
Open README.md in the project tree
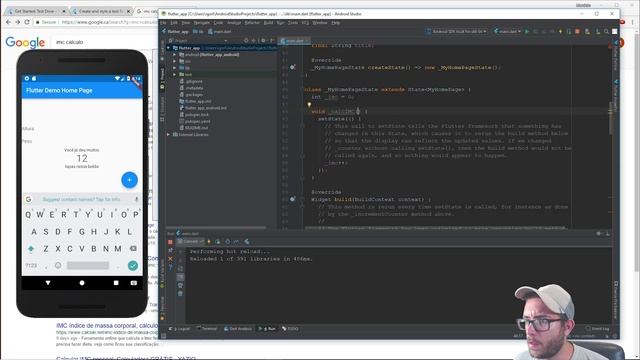click(x=197, y=128)
